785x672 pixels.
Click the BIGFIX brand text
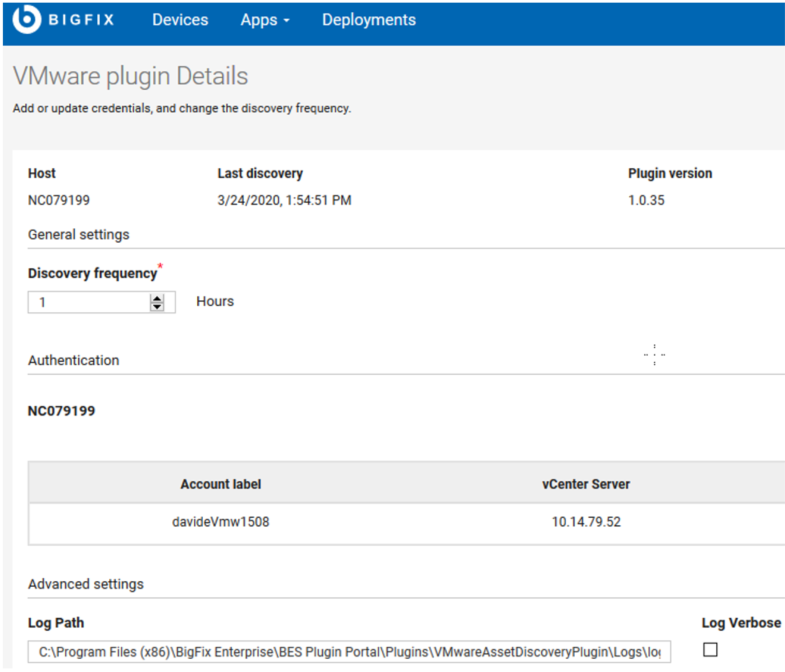[x=82, y=20]
